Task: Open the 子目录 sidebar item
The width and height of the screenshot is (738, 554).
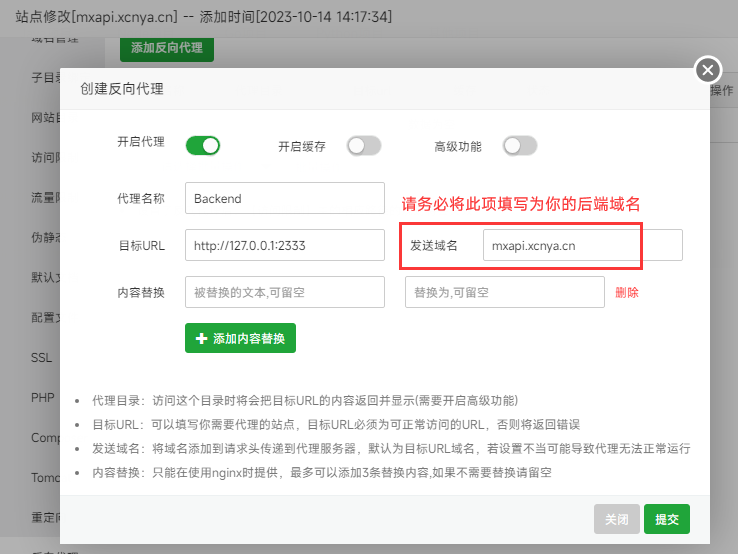Action: coord(44,77)
